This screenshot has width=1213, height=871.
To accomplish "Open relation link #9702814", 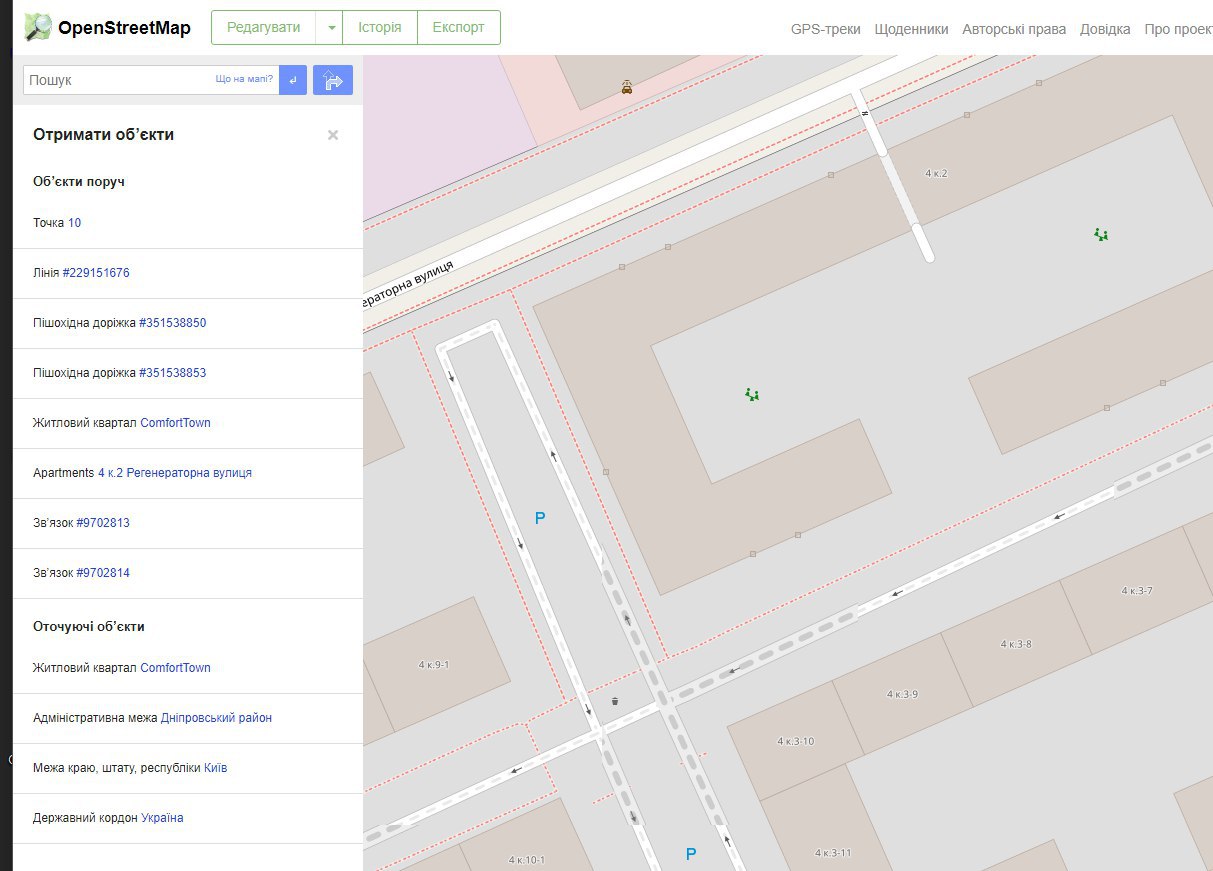I will click(x=103, y=573).
